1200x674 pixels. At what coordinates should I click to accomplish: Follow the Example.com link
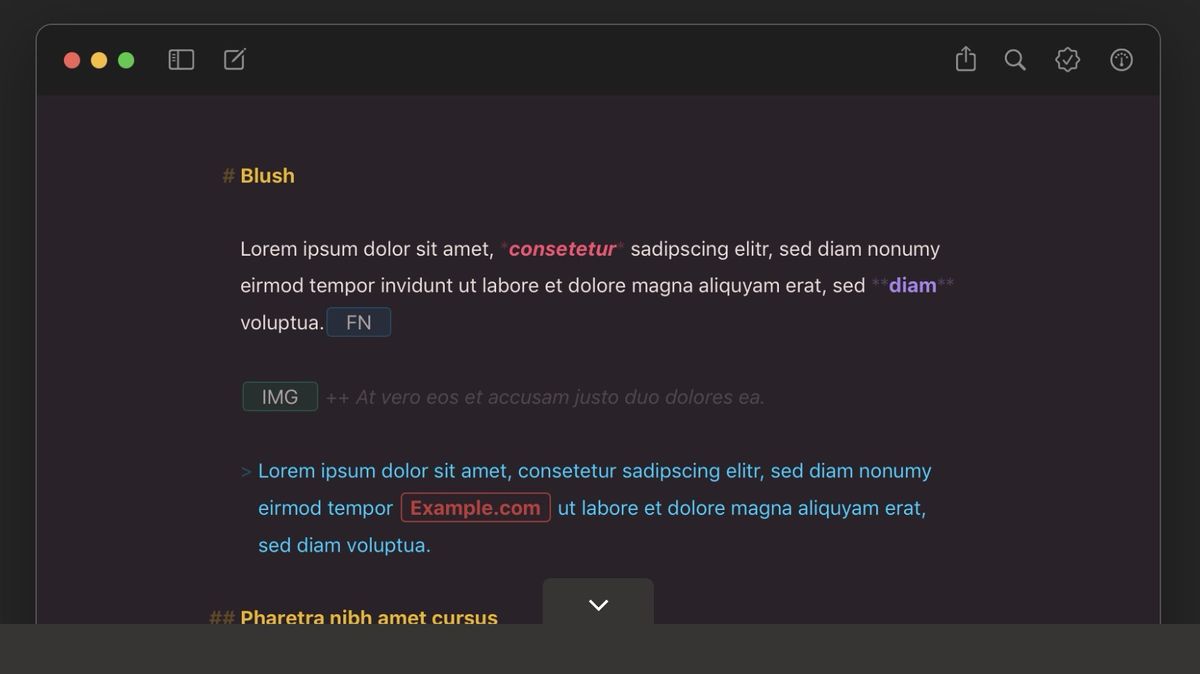point(475,508)
